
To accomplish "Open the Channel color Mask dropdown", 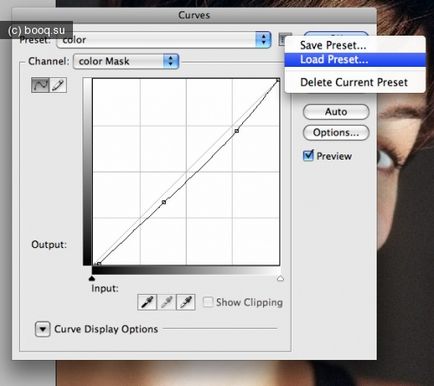I will coord(126,61).
